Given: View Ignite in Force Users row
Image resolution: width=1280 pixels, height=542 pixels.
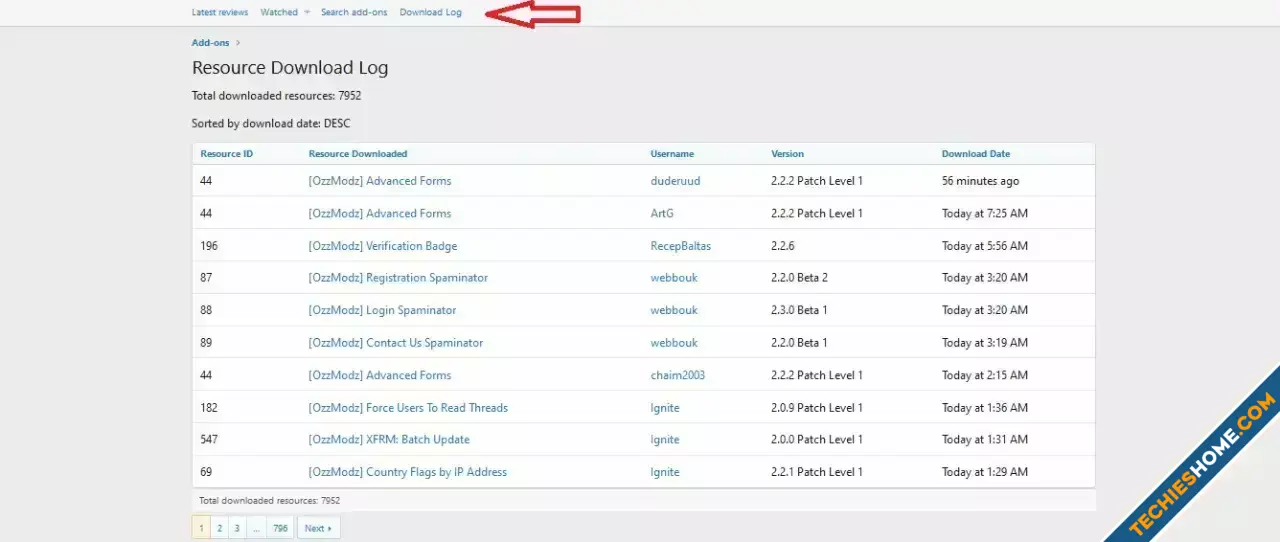Looking at the screenshot, I should (665, 408).
